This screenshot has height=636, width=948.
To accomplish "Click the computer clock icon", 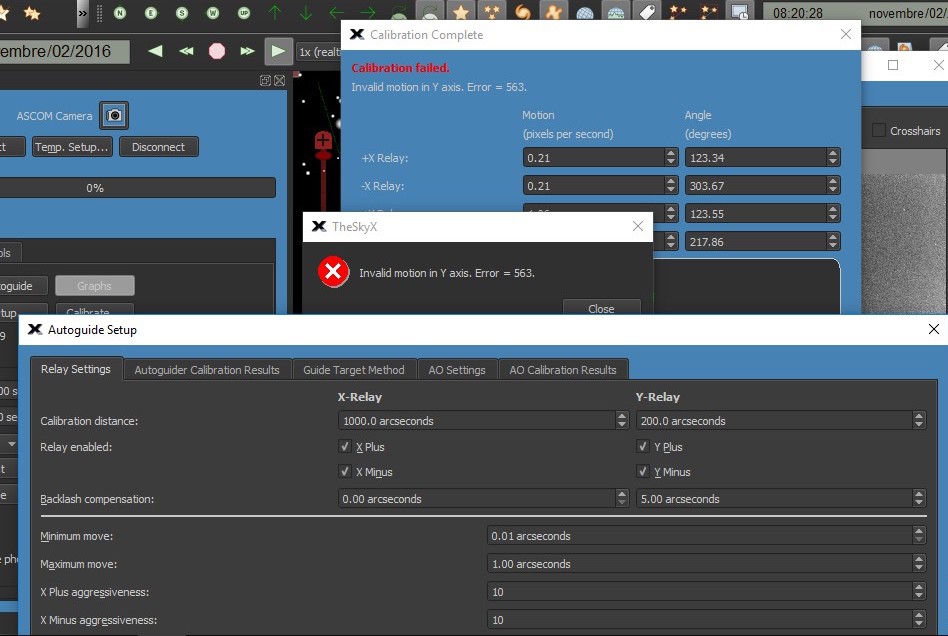I will pos(739,11).
